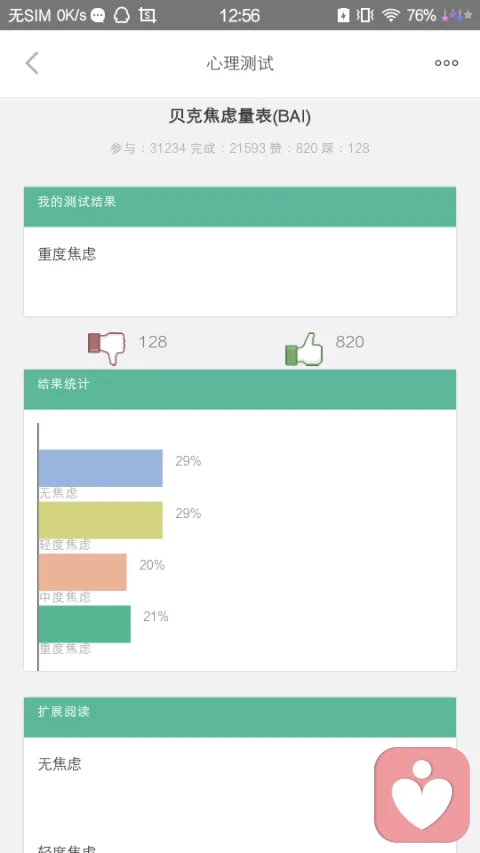The width and height of the screenshot is (480, 853).
Task: Tap the green thumbs-up icon
Action: coord(304,349)
